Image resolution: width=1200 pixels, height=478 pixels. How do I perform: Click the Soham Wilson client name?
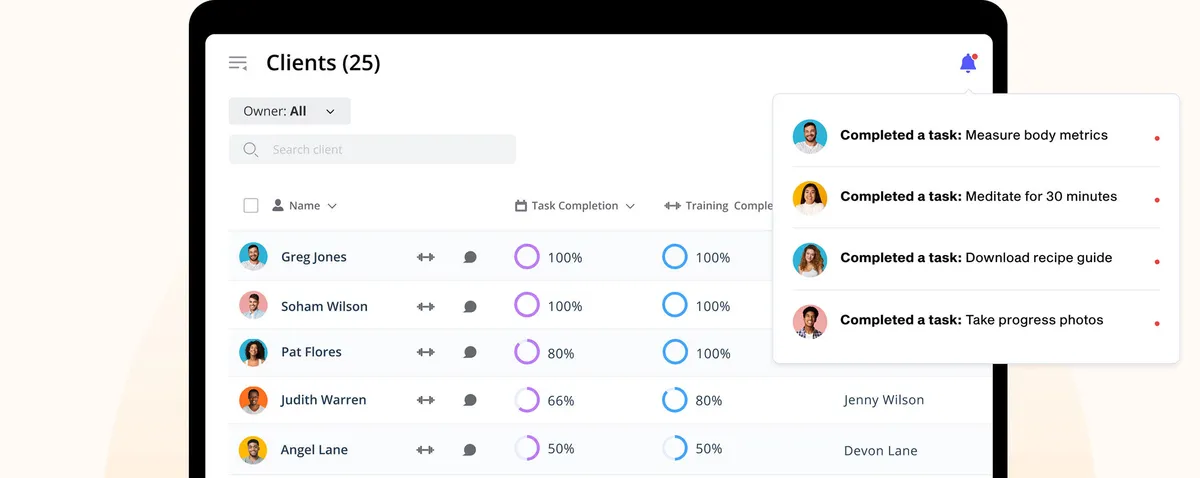324,306
